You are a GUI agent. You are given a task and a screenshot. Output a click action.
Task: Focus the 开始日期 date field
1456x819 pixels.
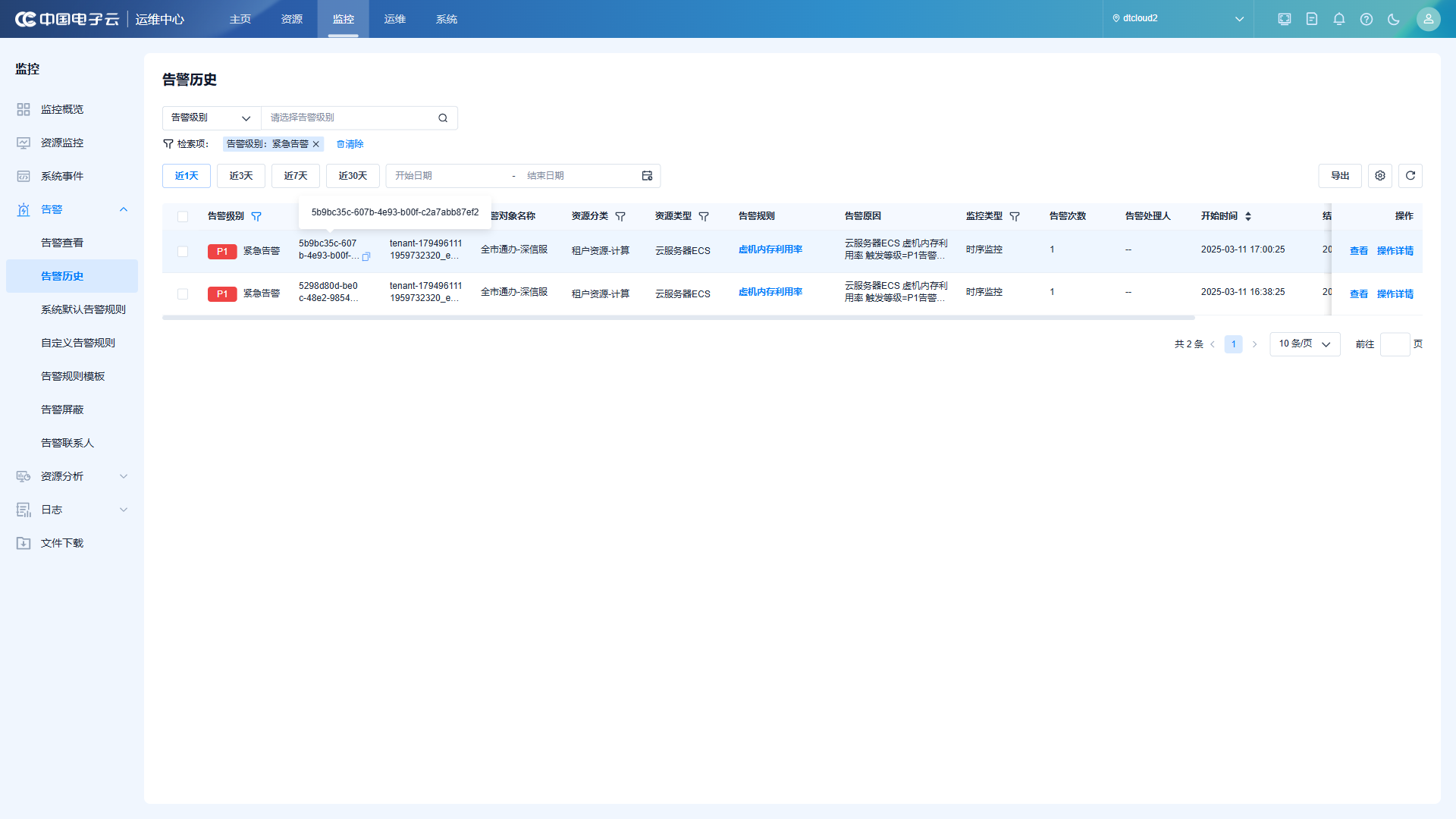[447, 176]
